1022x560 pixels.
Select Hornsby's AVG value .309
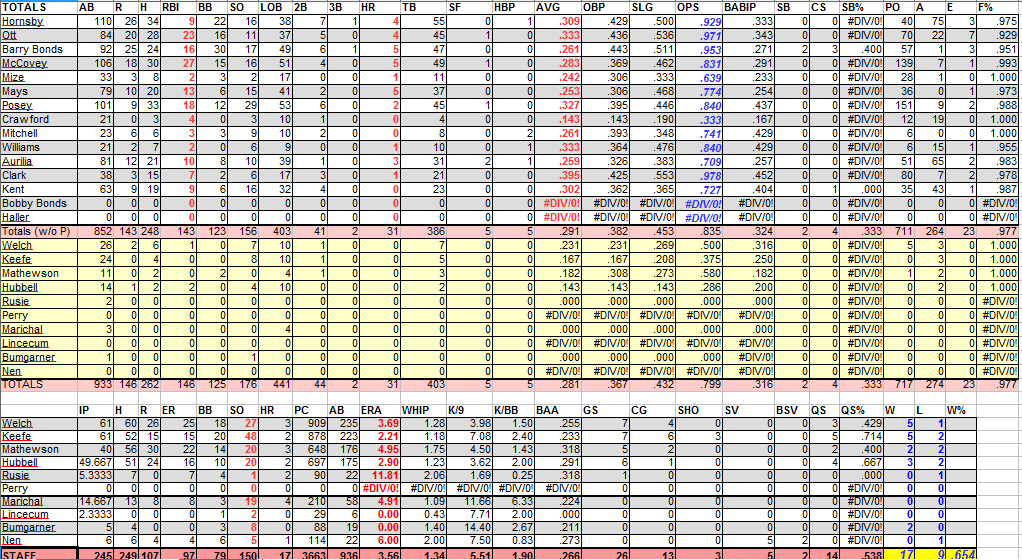[x=557, y=22]
